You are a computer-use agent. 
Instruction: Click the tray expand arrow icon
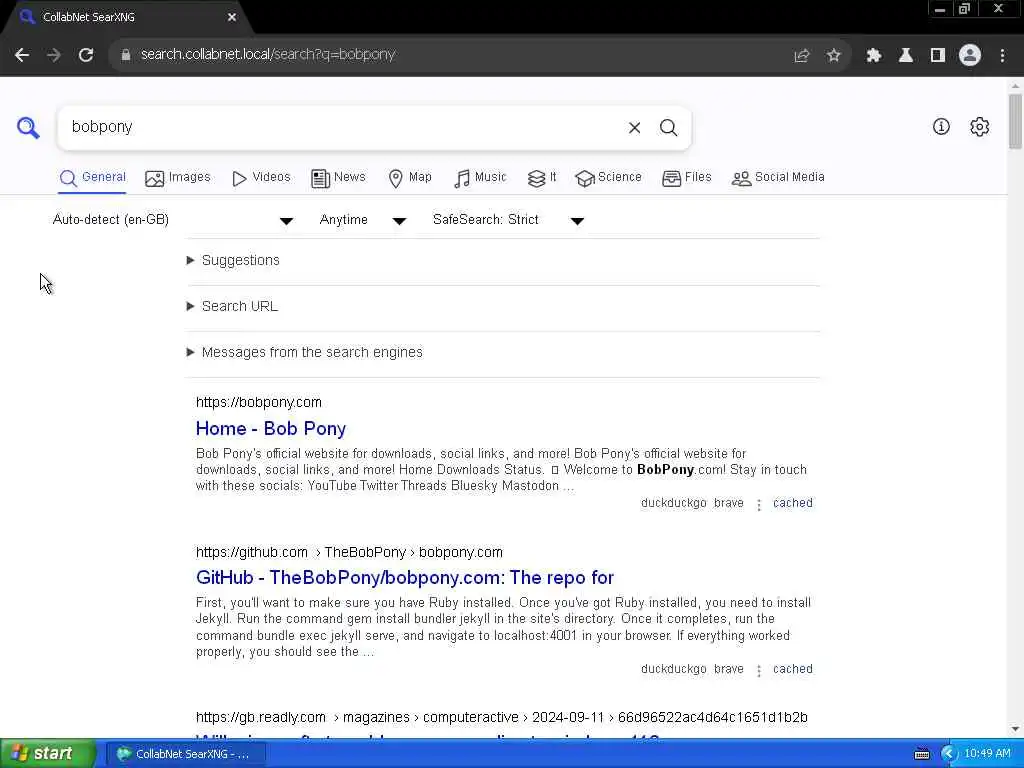tap(948, 754)
